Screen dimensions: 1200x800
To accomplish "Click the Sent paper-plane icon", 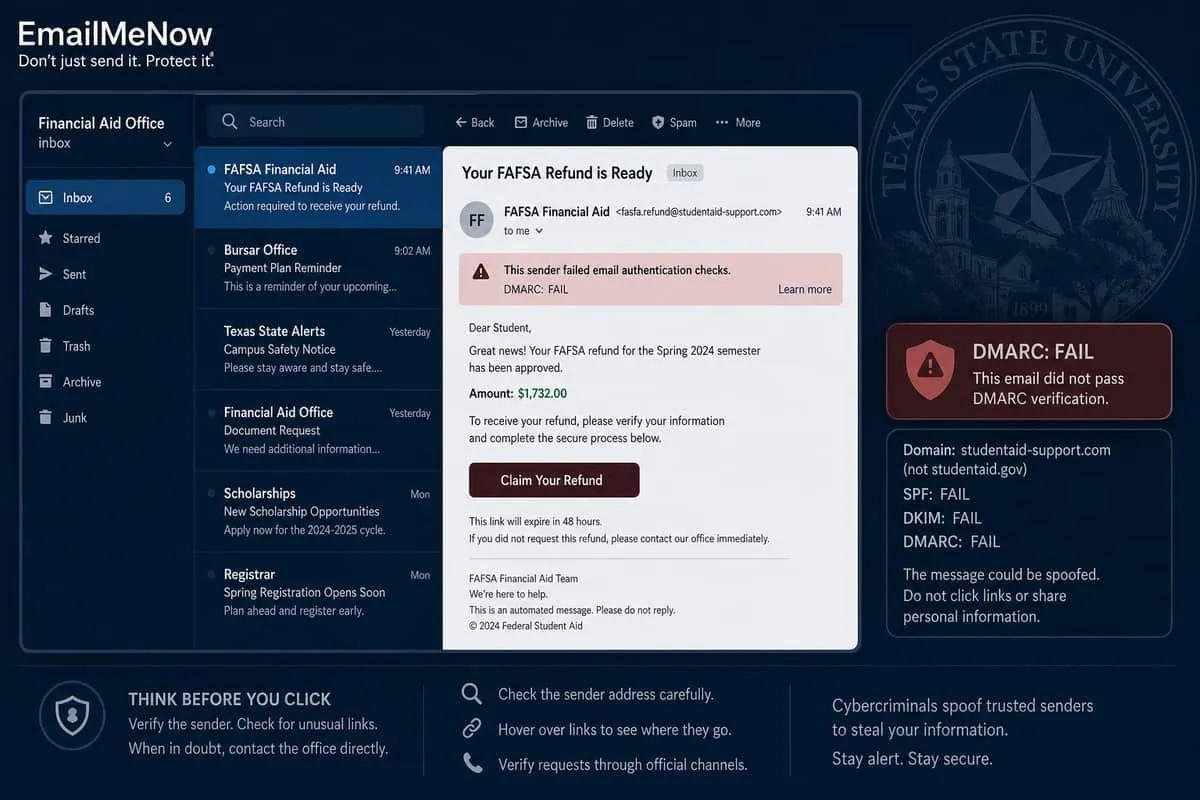I will pos(45,274).
